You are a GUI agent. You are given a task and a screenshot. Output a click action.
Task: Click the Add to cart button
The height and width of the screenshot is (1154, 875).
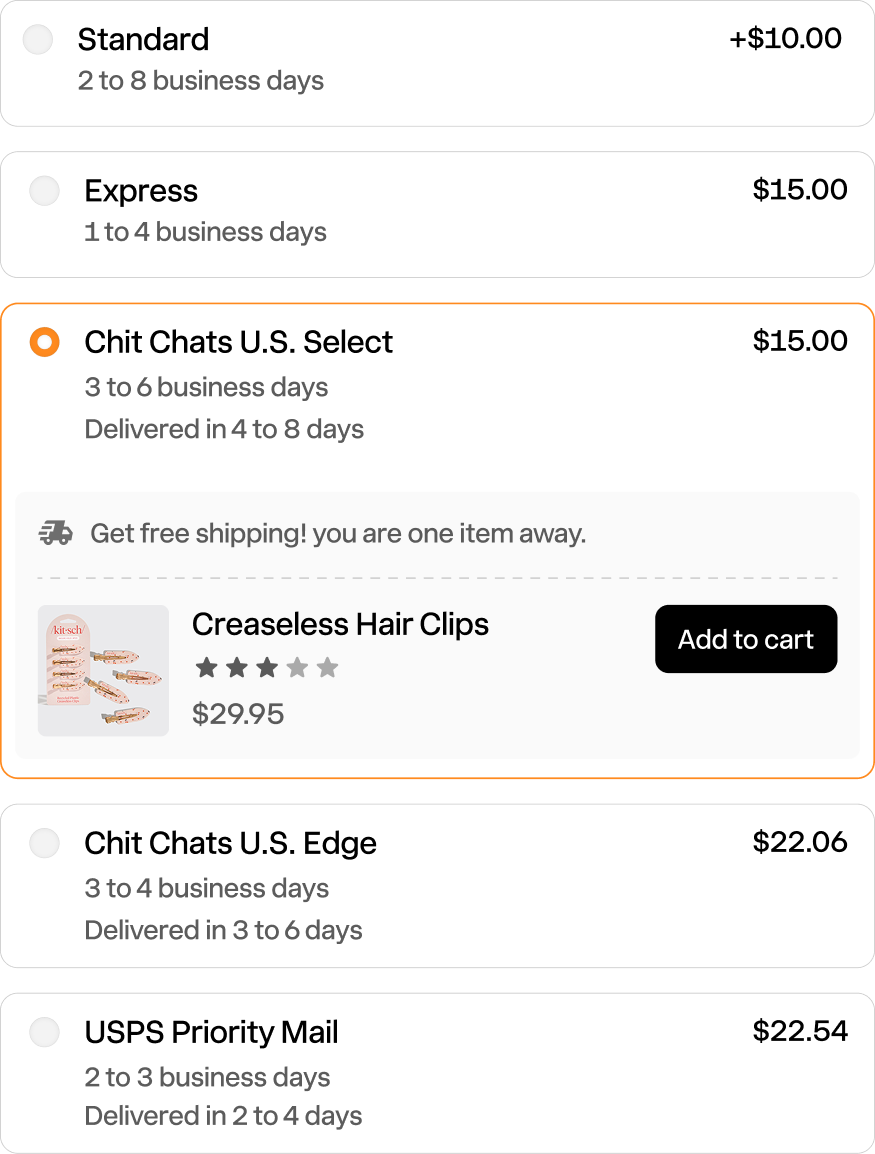tap(745, 639)
